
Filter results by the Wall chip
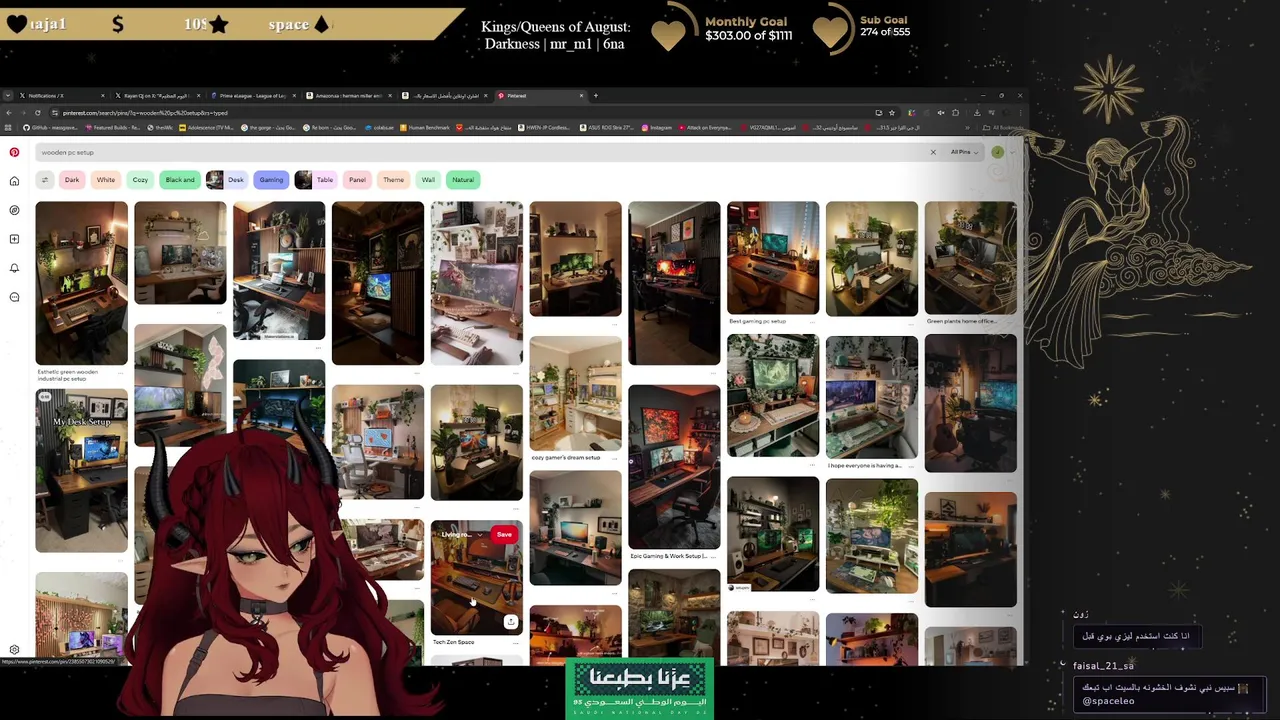428,180
